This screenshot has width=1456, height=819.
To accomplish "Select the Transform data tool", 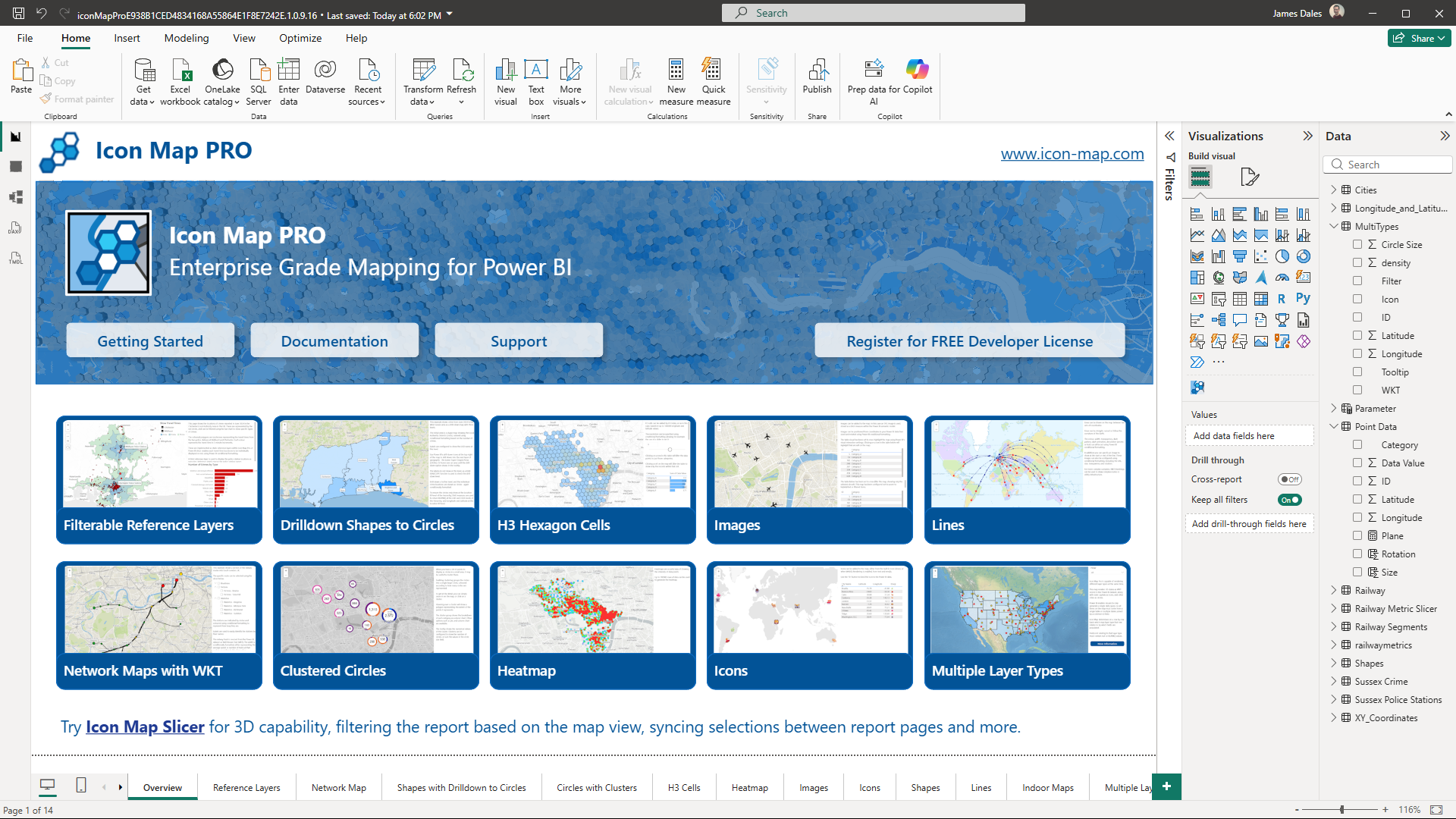I will pyautogui.click(x=422, y=81).
